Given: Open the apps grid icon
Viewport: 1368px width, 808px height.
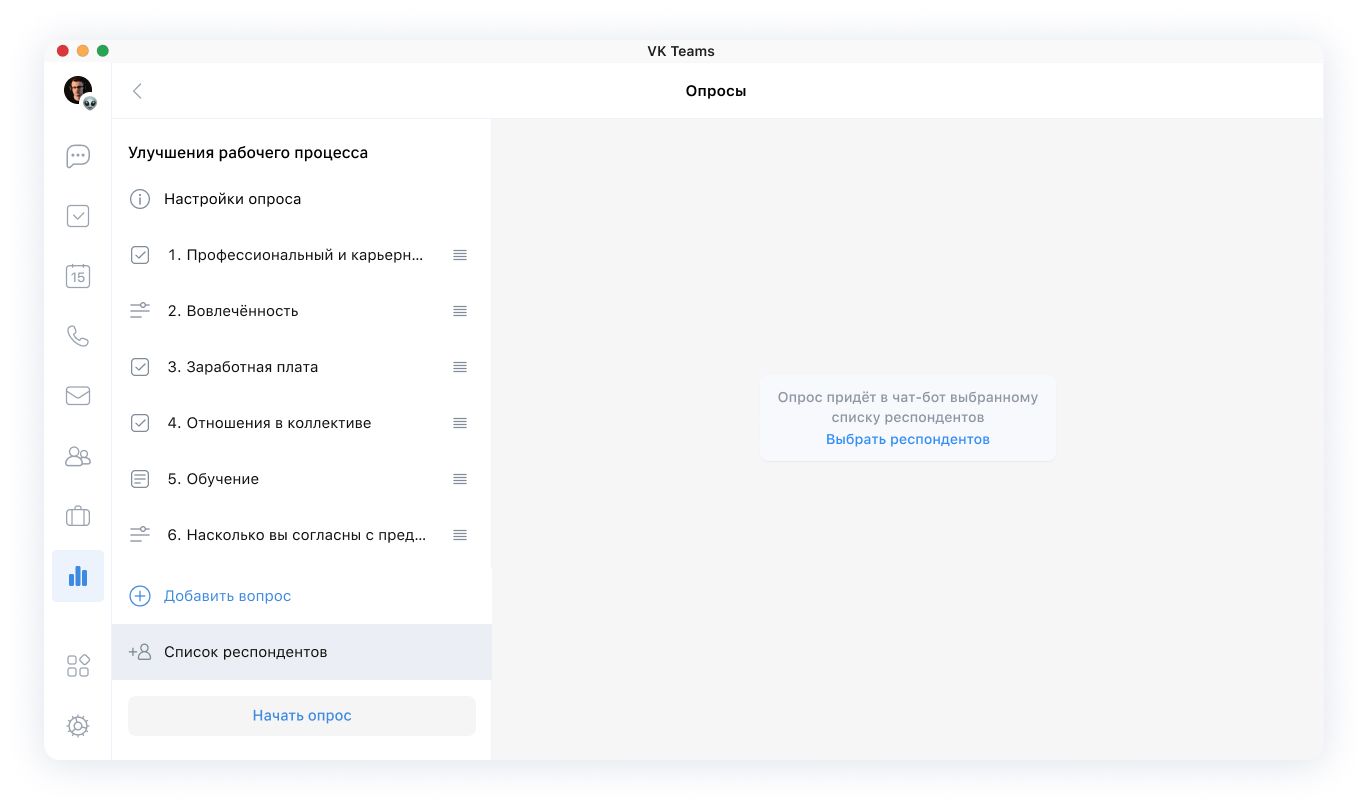Looking at the screenshot, I should point(78,666).
